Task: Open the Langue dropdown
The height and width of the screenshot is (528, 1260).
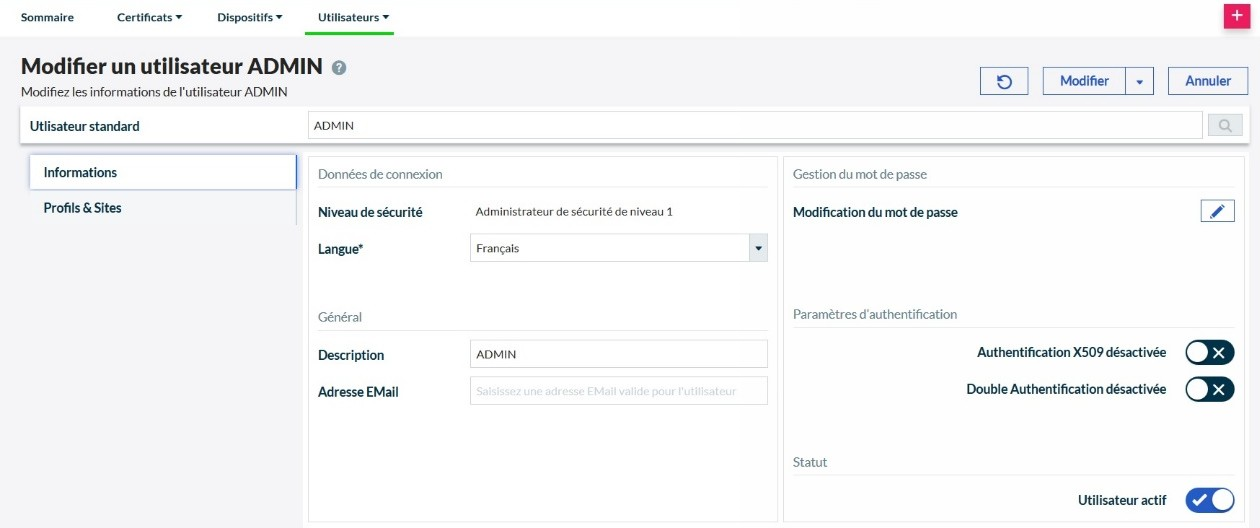Action: [x=618, y=248]
